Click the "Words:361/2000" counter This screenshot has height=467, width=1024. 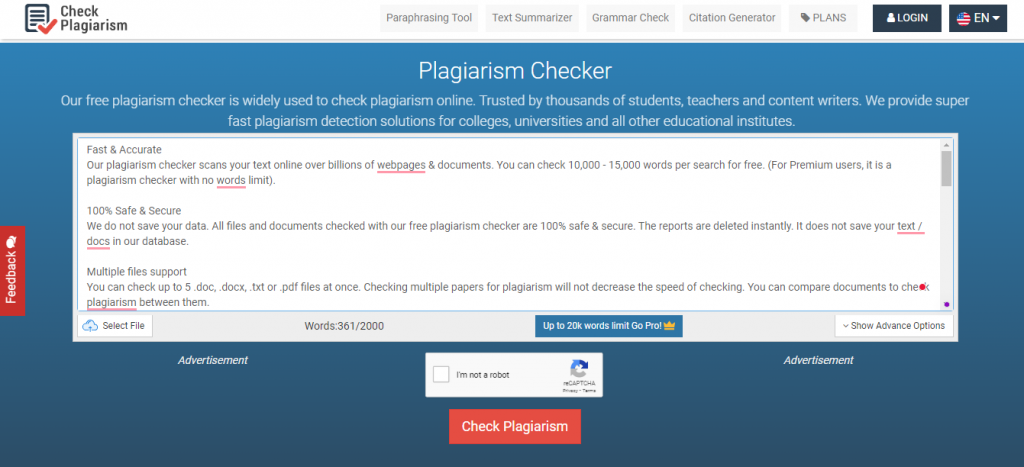tap(344, 325)
